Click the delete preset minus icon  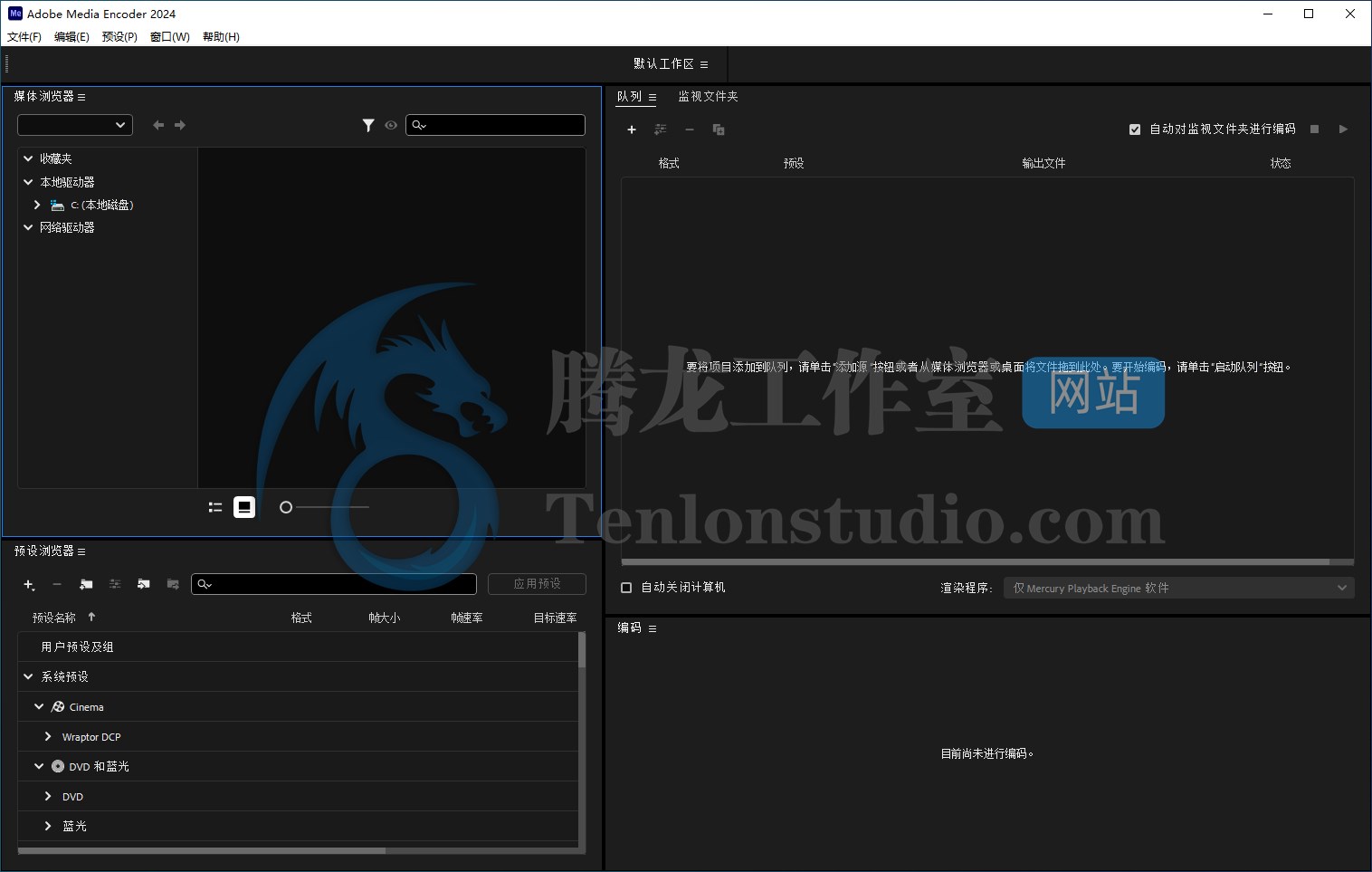pyautogui.click(x=57, y=585)
